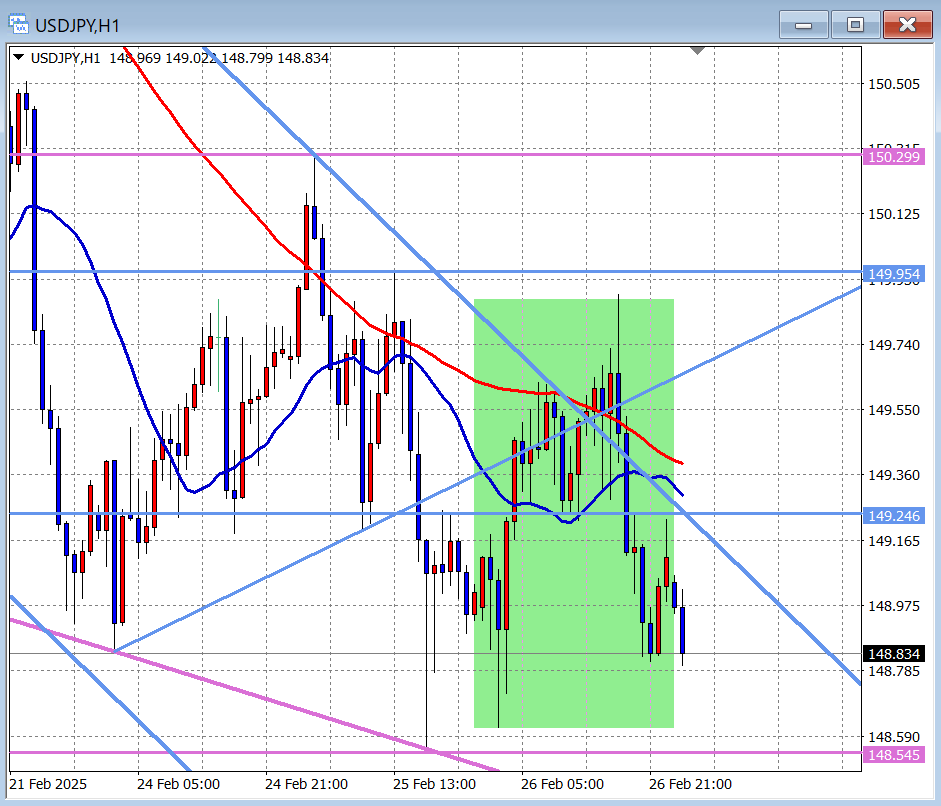
Task: Minimize the USDJPY,H1 chart window
Action: 803,25
